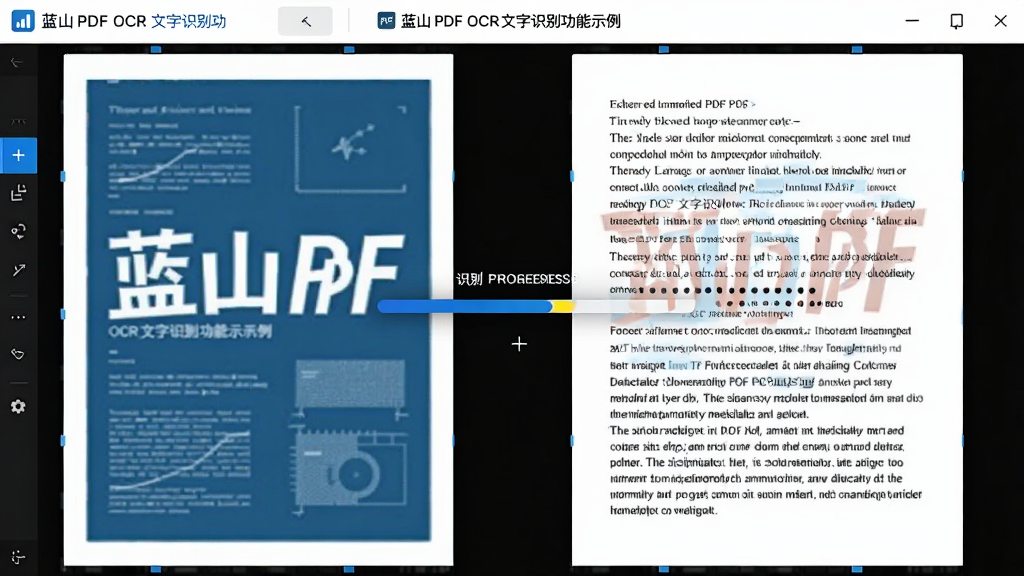Viewport: 1024px width, 576px height.
Task: Click the back arrow button in title bar
Action: pyautogui.click(x=305, y=22)
